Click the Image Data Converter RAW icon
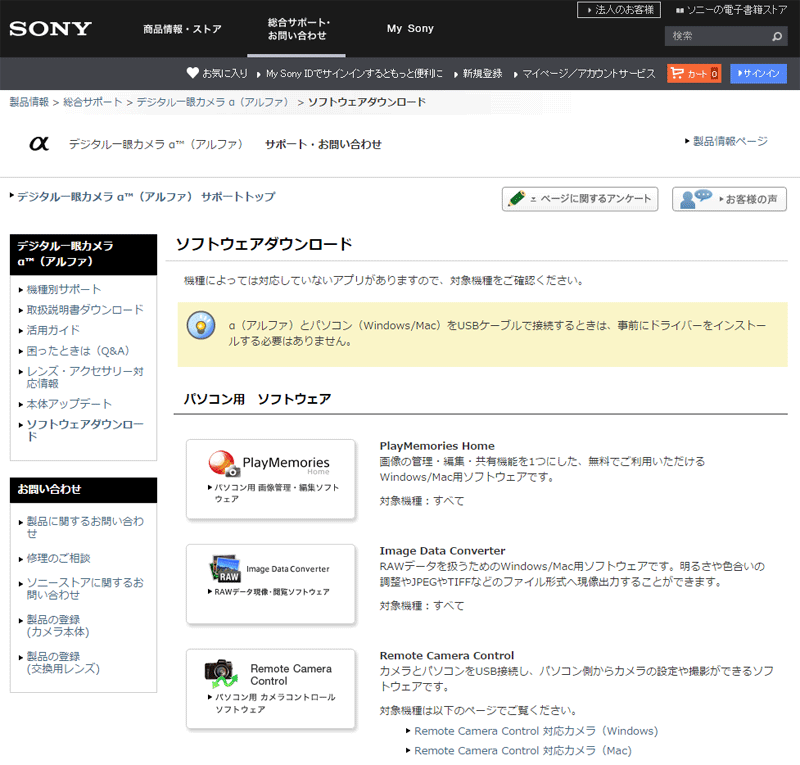 point(224,569)
